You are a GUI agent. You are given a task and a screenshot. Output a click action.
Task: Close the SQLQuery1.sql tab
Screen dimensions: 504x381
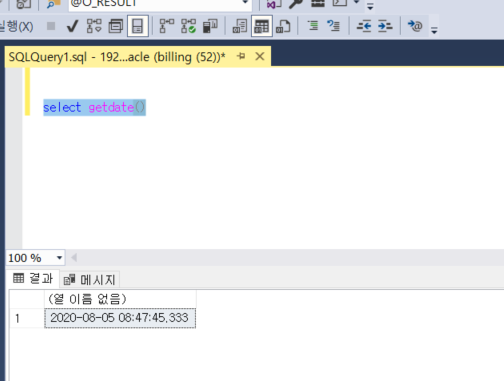coord(260,57)
